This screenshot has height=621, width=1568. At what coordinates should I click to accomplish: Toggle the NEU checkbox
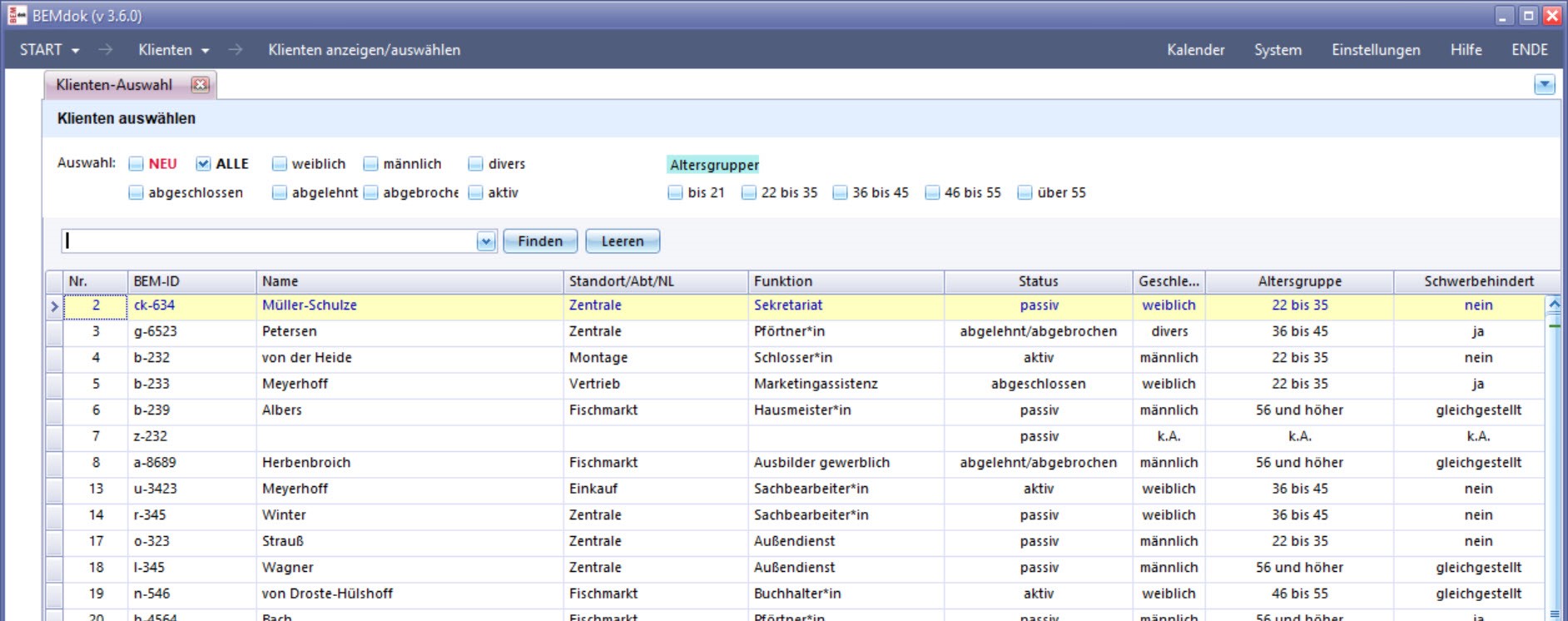(136, 164)
